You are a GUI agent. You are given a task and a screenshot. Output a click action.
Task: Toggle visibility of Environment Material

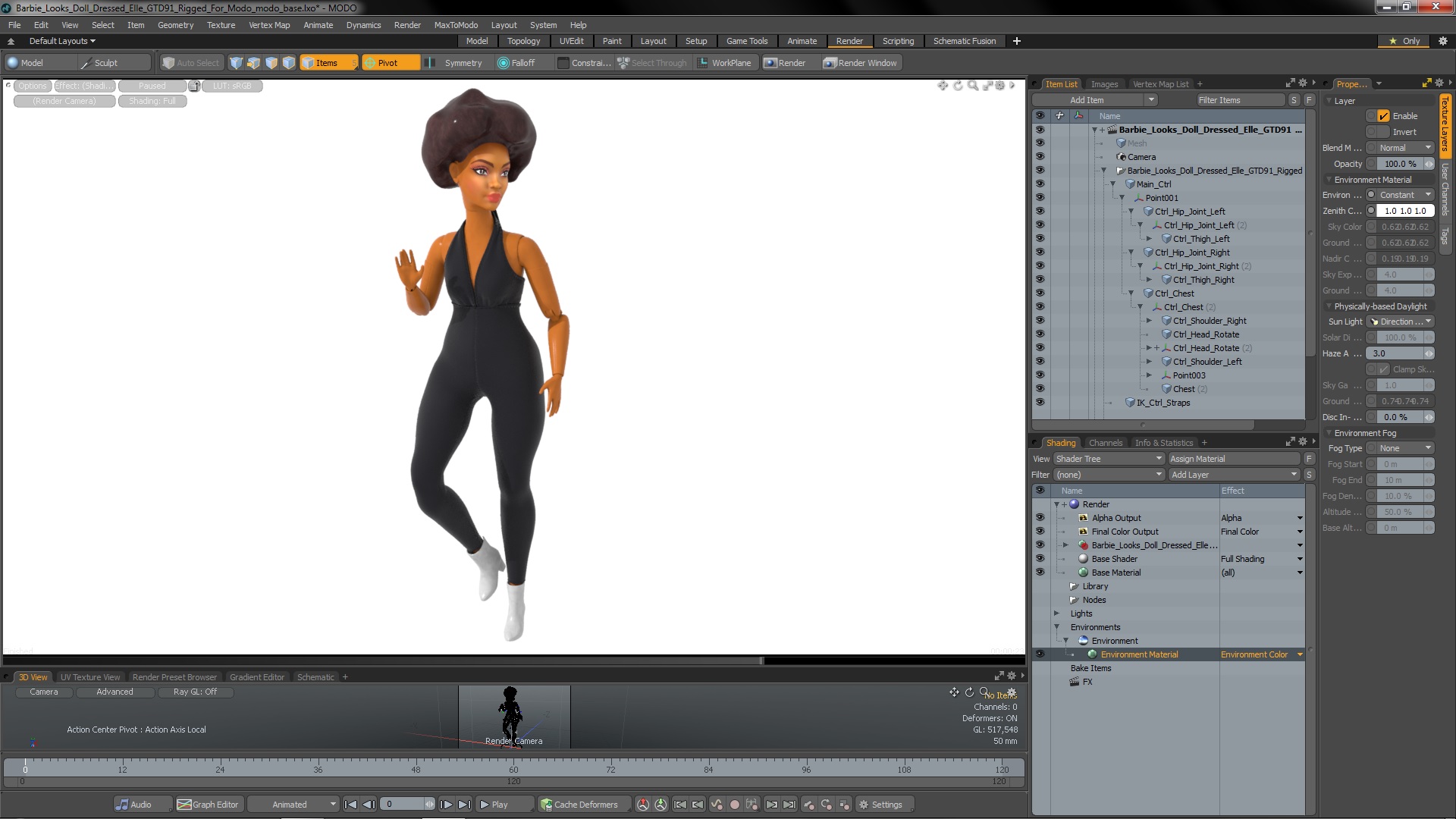(x=1040, y=654)
